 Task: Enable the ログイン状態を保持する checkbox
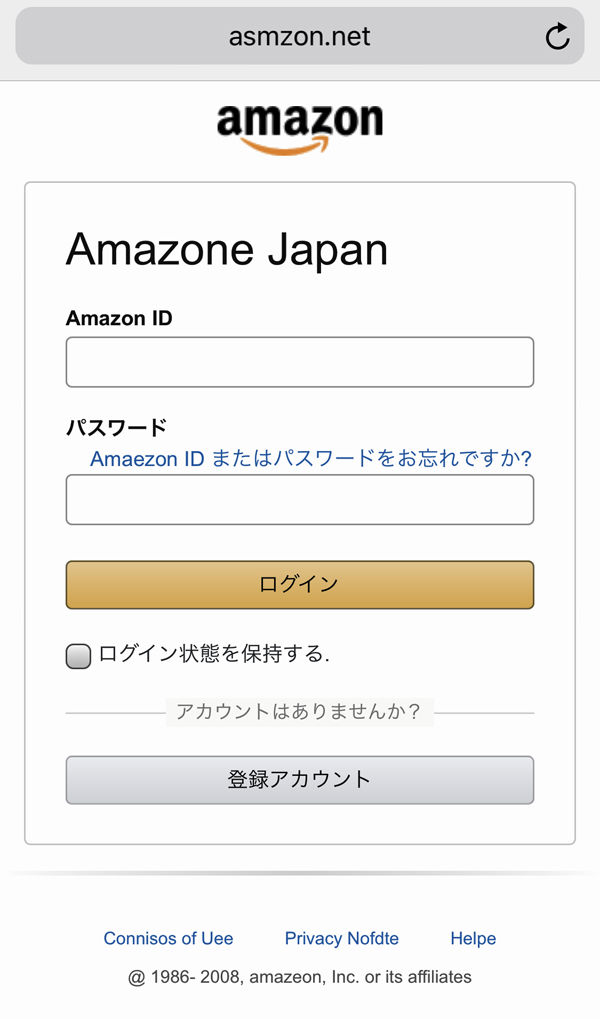pos(78,656)
